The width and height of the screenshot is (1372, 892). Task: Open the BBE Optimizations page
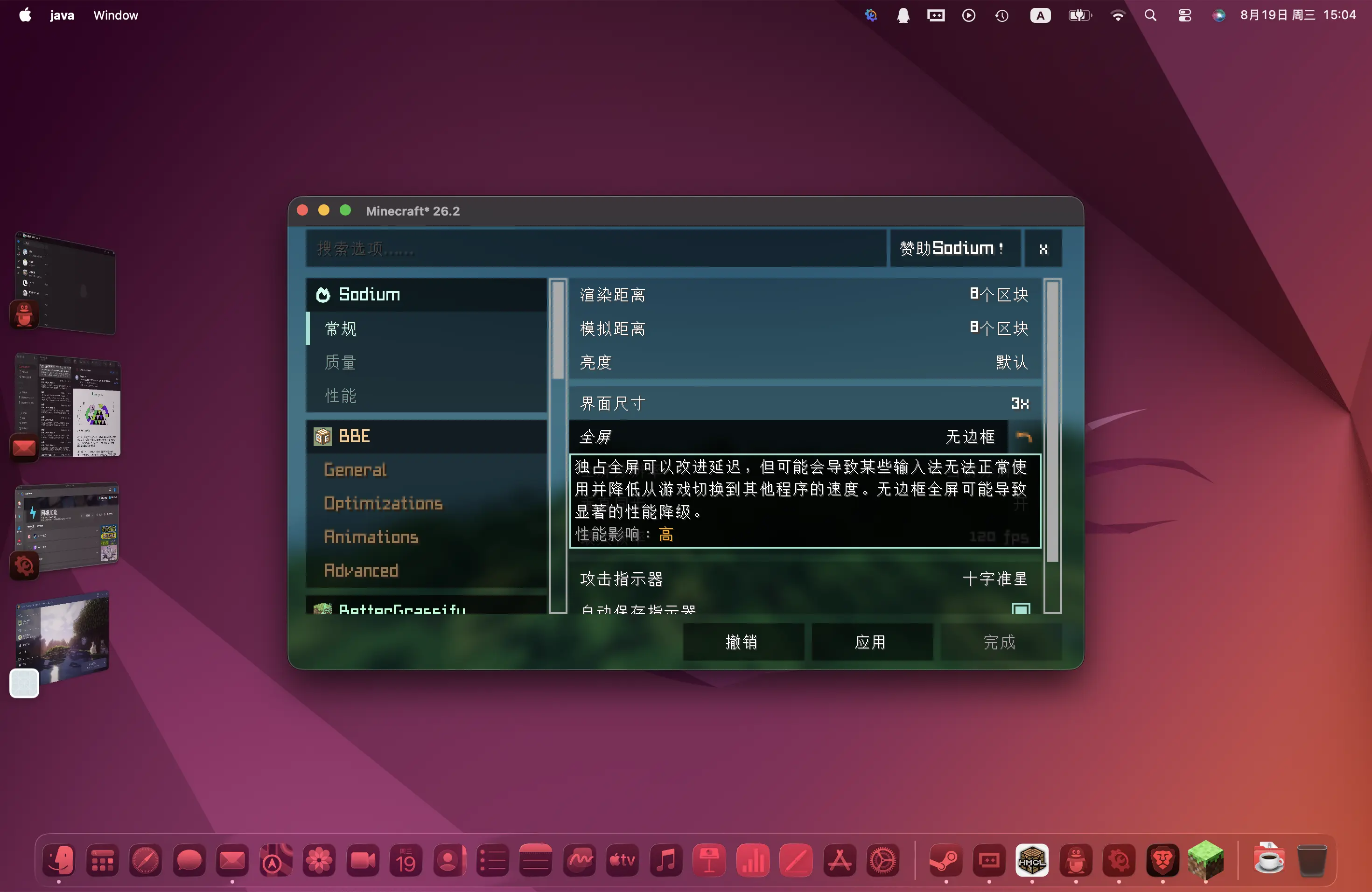(x=427, y=503)
